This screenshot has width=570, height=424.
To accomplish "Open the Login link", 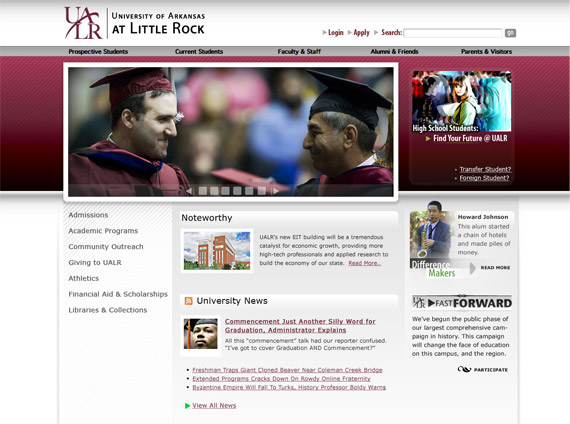I will pyautogui.click(x=336, y=33).
